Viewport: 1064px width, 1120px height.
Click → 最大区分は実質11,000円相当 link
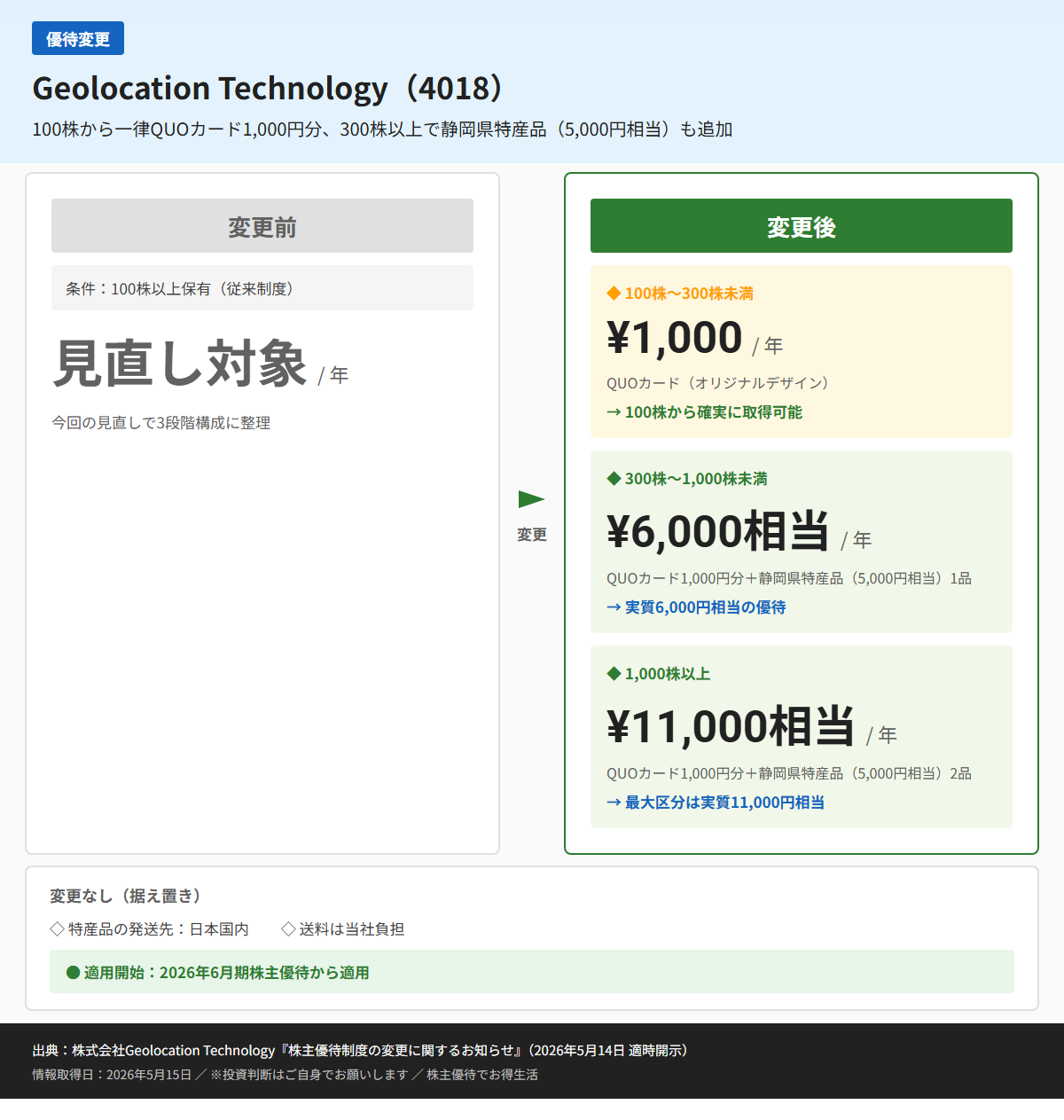(x=716, y=803)
